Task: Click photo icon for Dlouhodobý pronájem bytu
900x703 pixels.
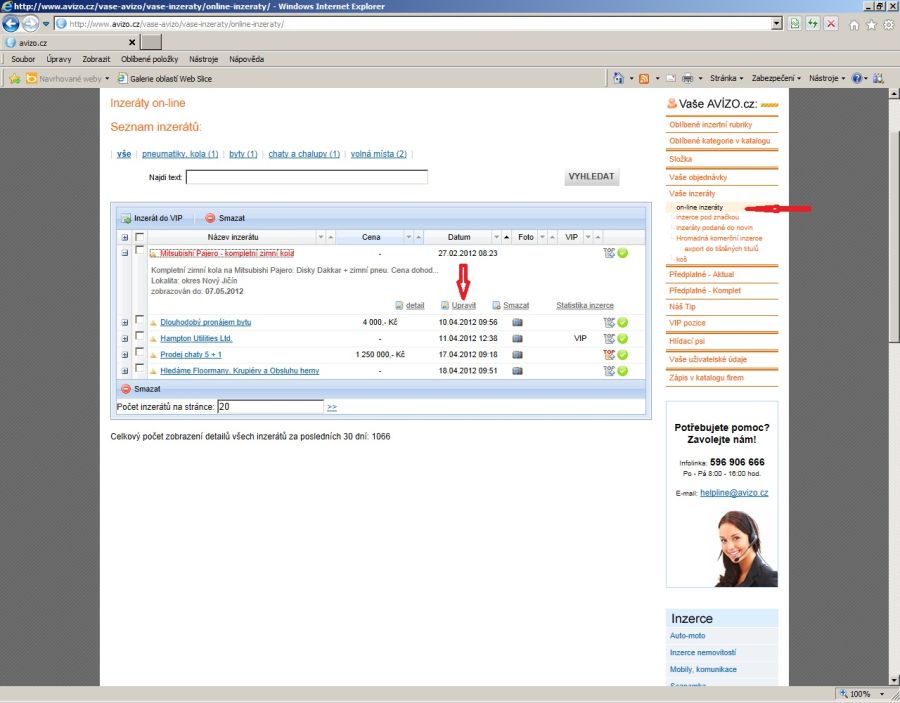Action: tap(517, 323)
